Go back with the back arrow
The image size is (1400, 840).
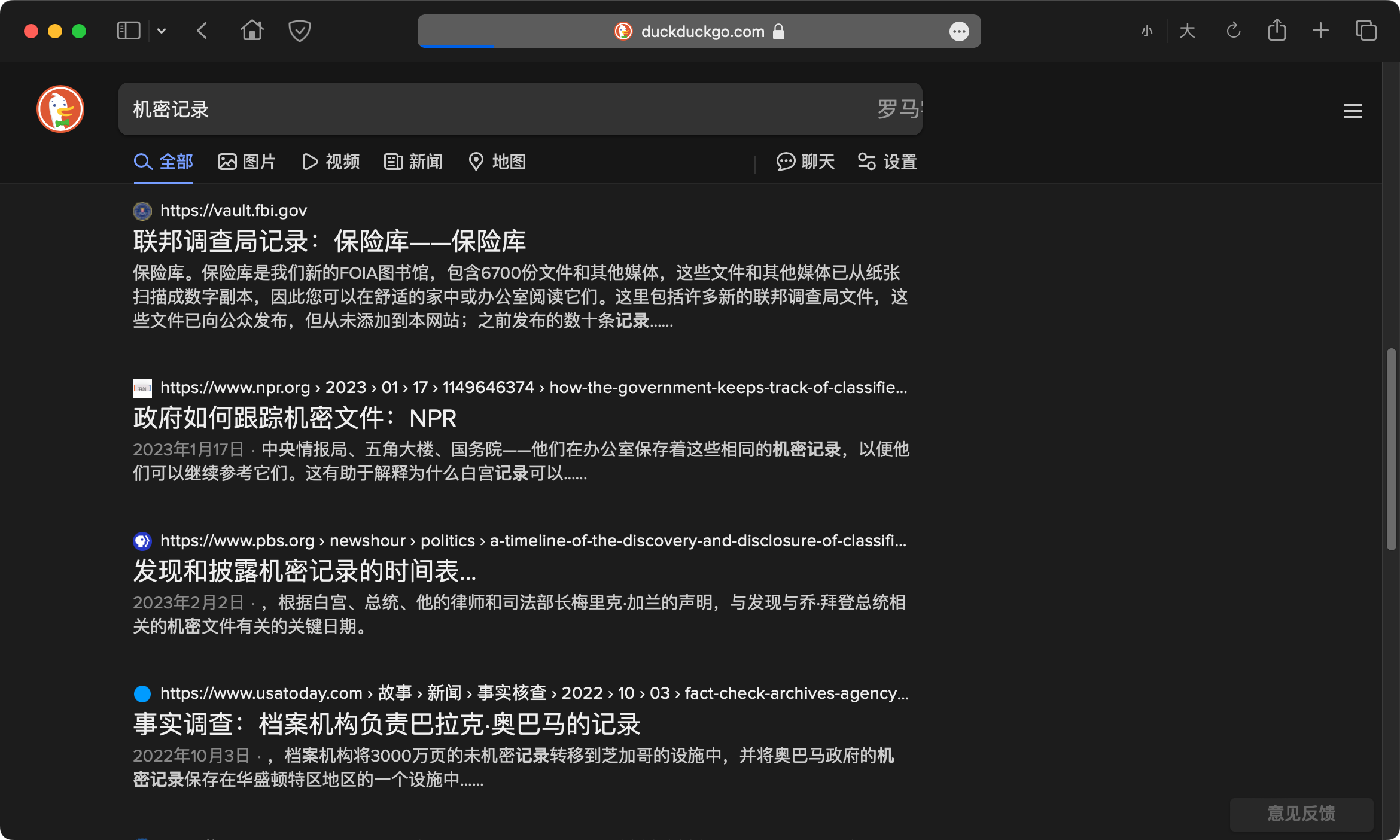click(x=202, y=31)
